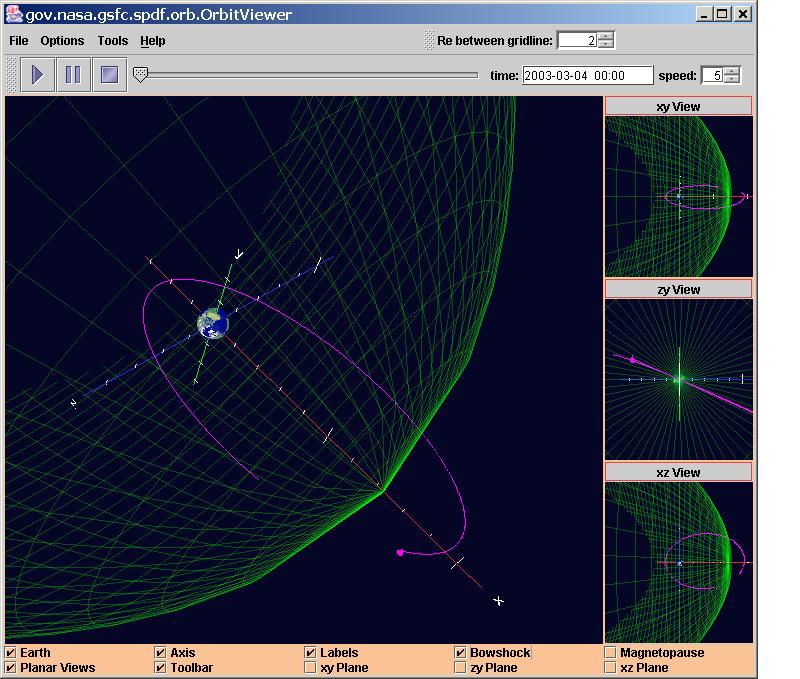Screen dimensions: 800x679
Task: Start the orbit animation with Play
Action: [38, 75]
